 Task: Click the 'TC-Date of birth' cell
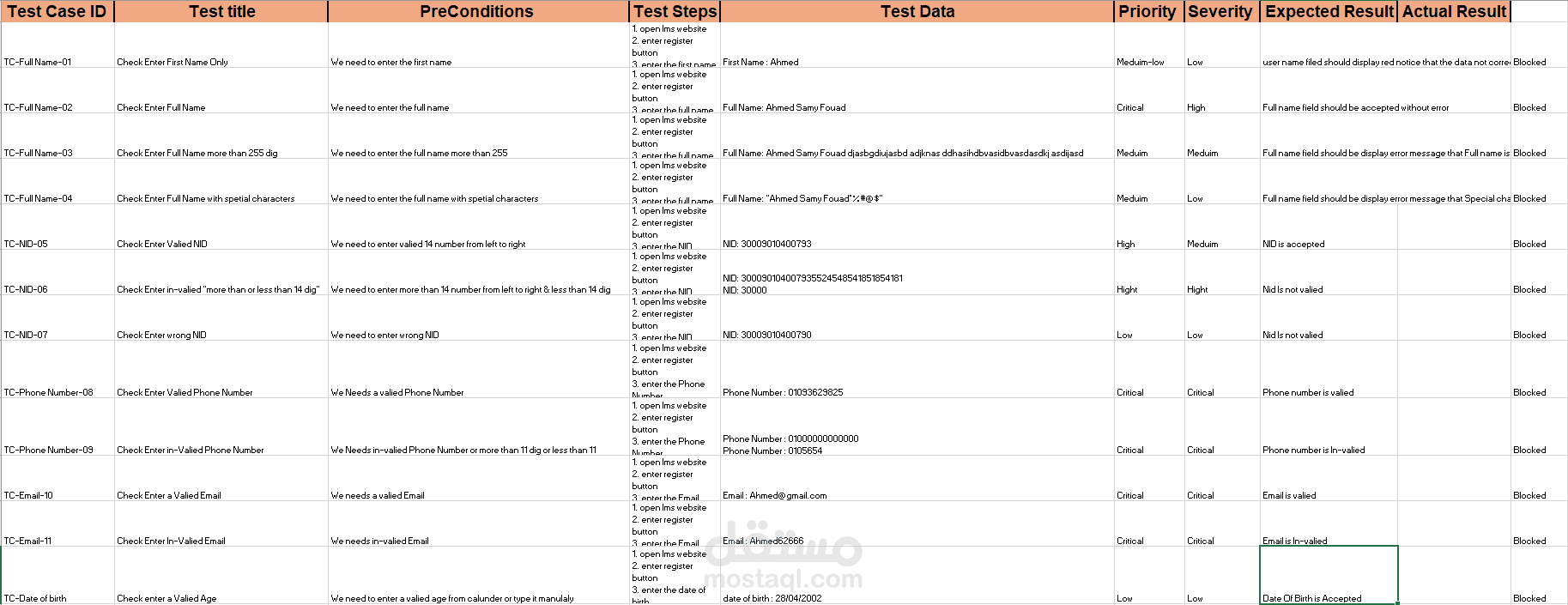coord(58,576)
